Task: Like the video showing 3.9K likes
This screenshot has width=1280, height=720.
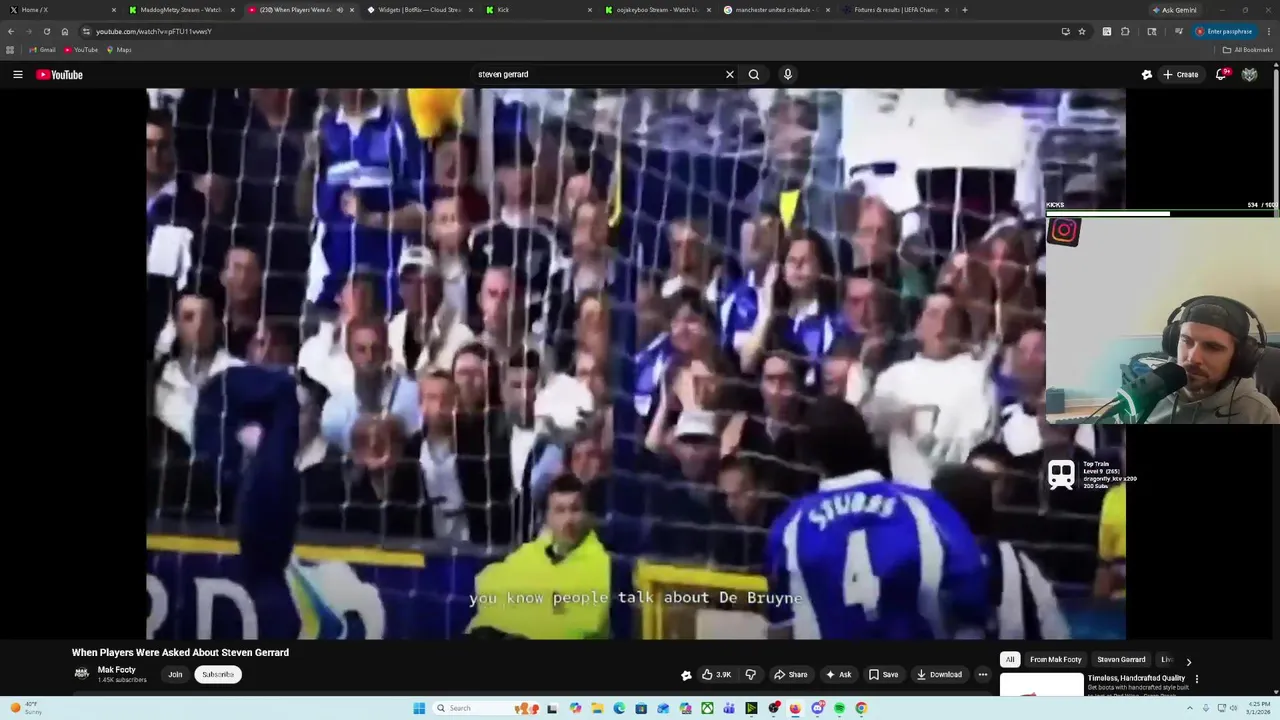Action: [716, 674]
